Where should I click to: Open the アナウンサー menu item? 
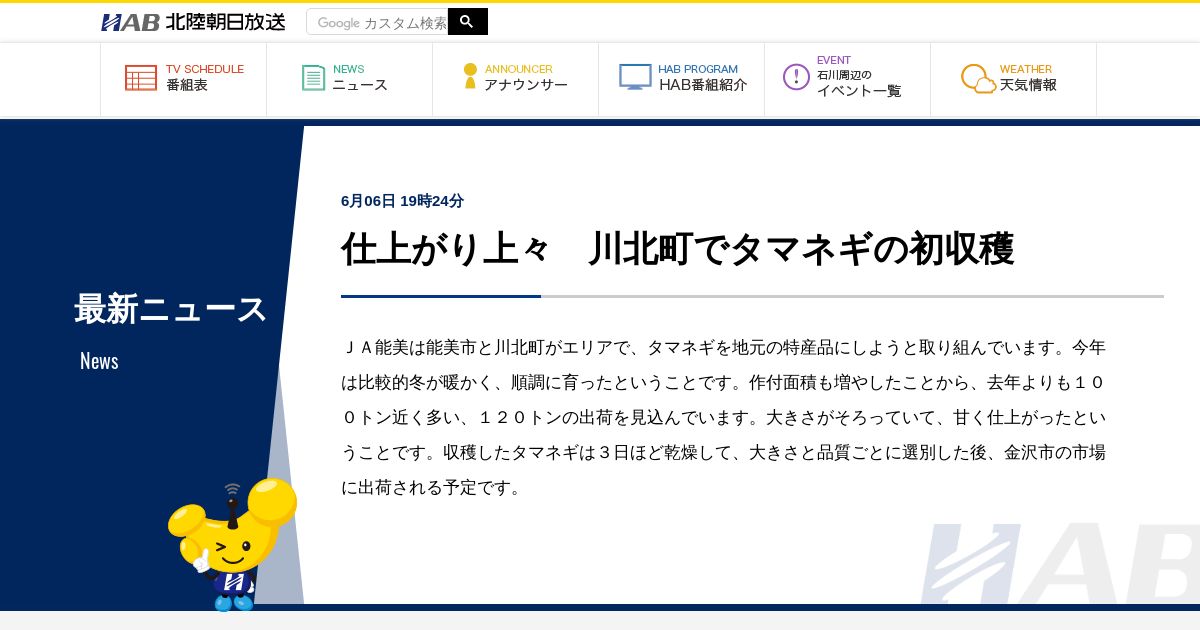point(516,79)
